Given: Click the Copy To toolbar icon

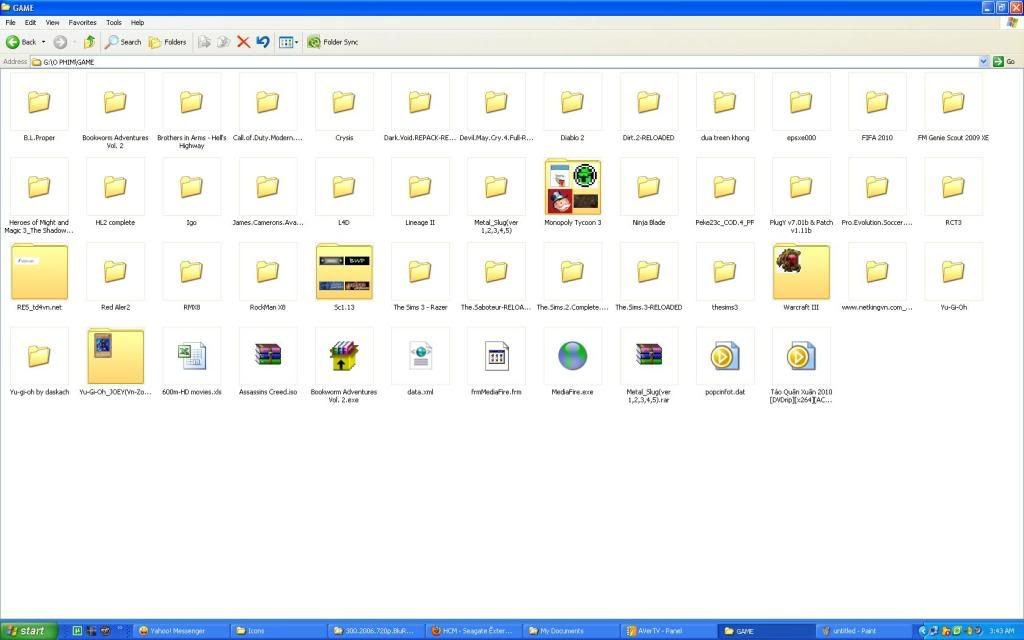Looking at the screenshot, I should coord(224,42).
